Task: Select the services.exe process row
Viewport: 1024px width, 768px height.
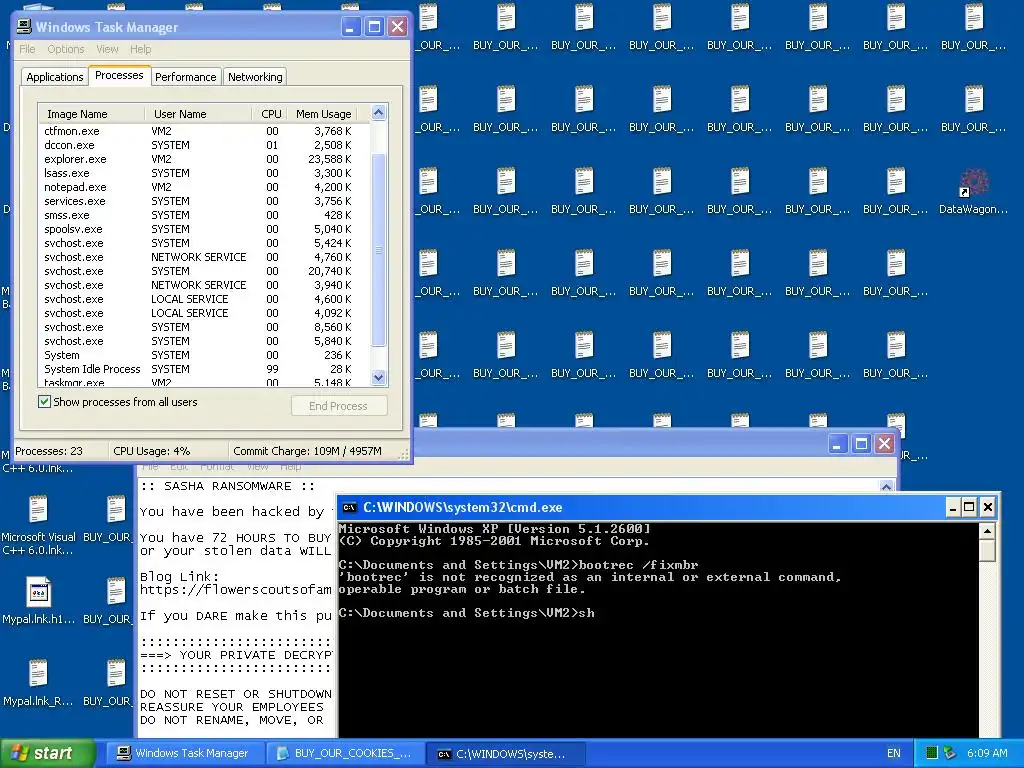Action: 204,201
